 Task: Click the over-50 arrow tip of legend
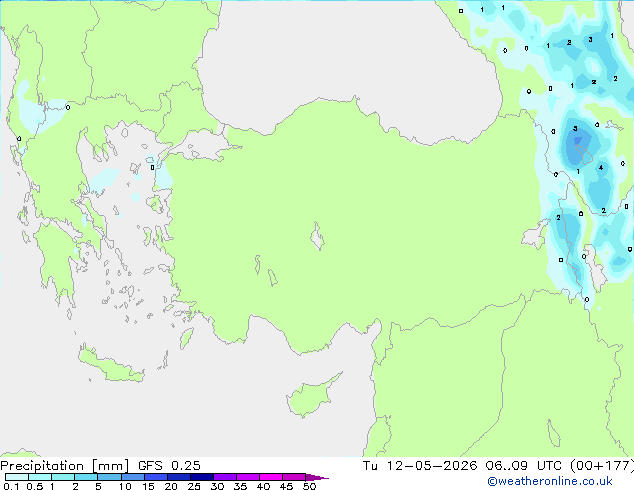[x=317, y=477]
